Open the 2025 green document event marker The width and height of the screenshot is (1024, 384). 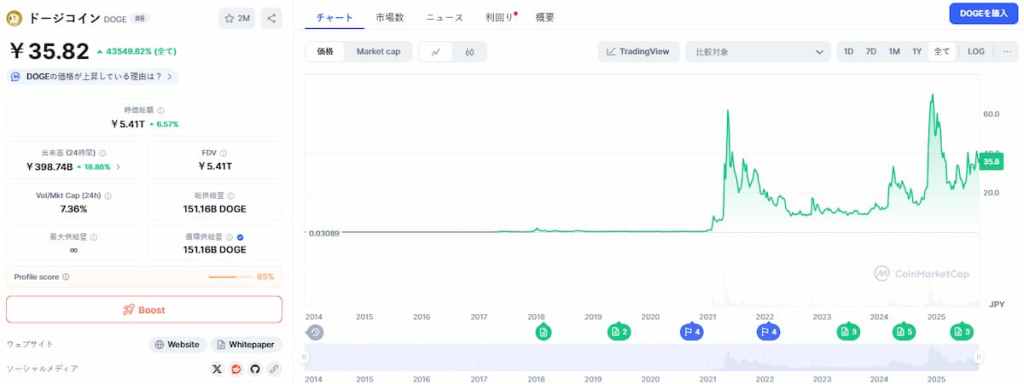(961, 332)
